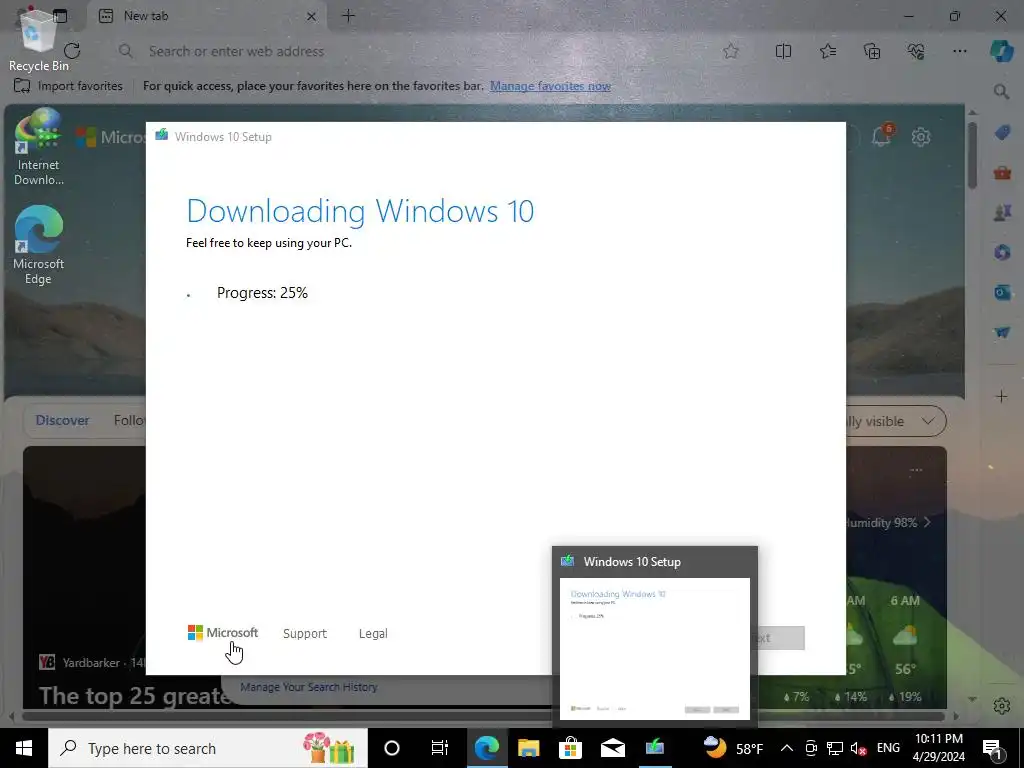Open Copilot icon in Edge
1024x768 pixels.
point(1001,51)
